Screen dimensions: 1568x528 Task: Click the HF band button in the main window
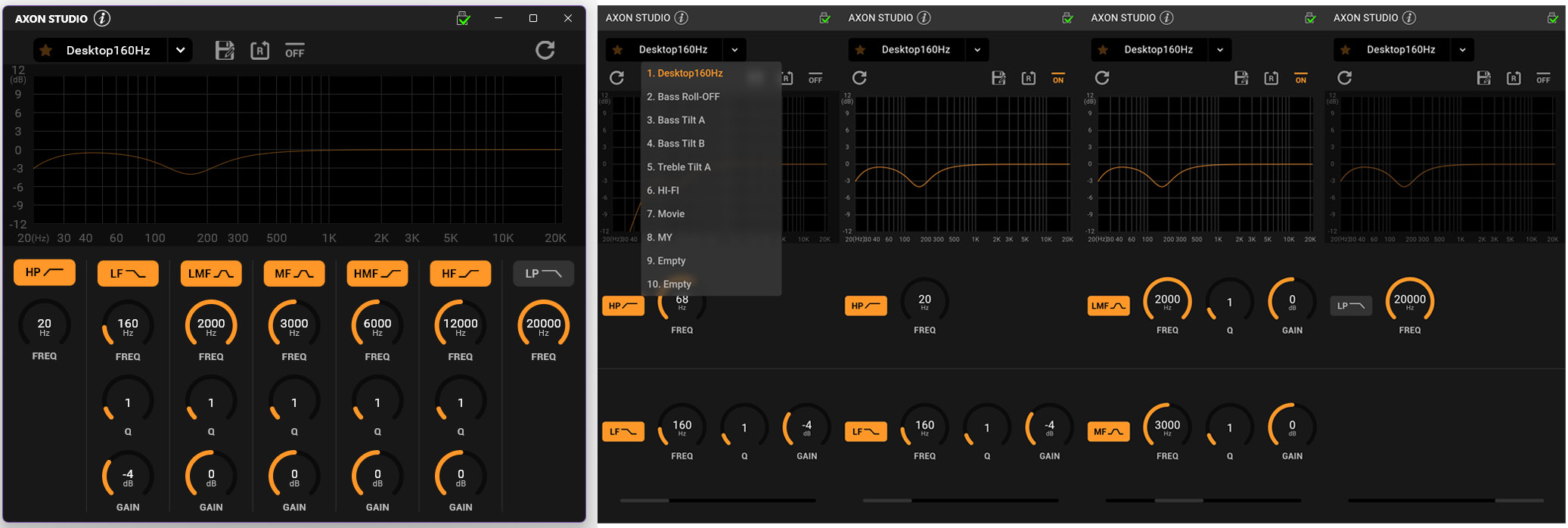461,274
